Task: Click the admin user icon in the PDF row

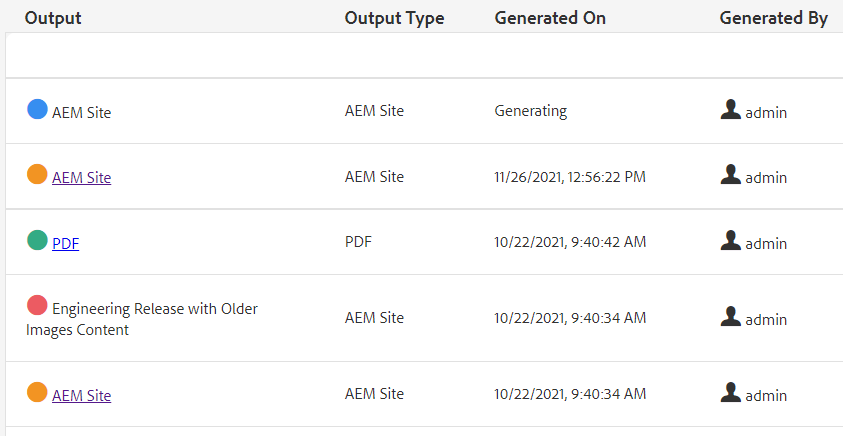Action: coord(731,241)
